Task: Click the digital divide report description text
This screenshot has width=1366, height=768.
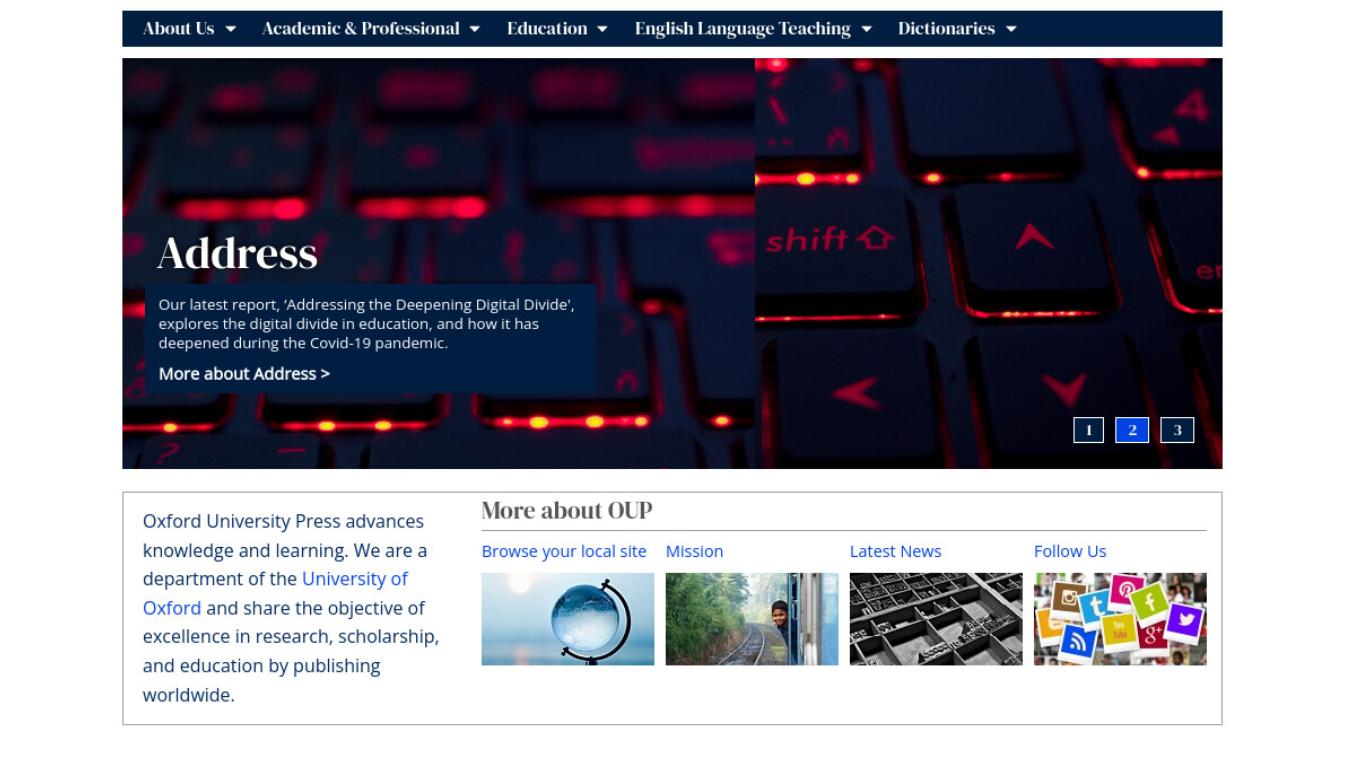Action: (366, 324)
